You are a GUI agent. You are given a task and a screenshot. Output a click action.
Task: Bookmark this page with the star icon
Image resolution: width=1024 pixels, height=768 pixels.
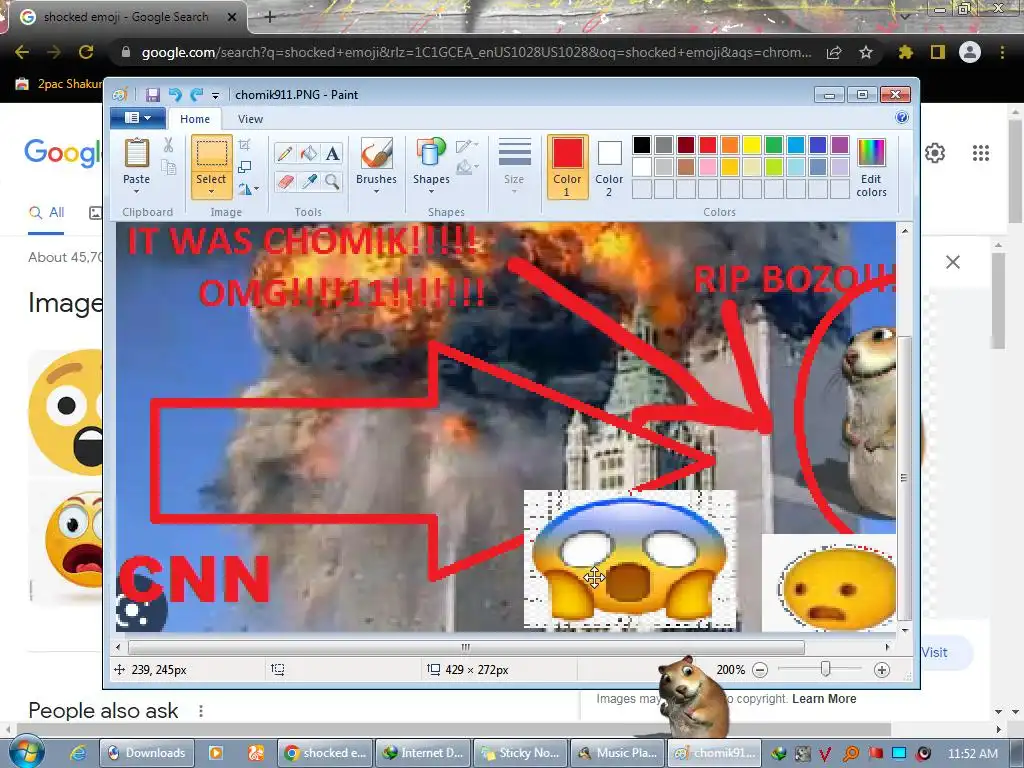click(866, 52)
